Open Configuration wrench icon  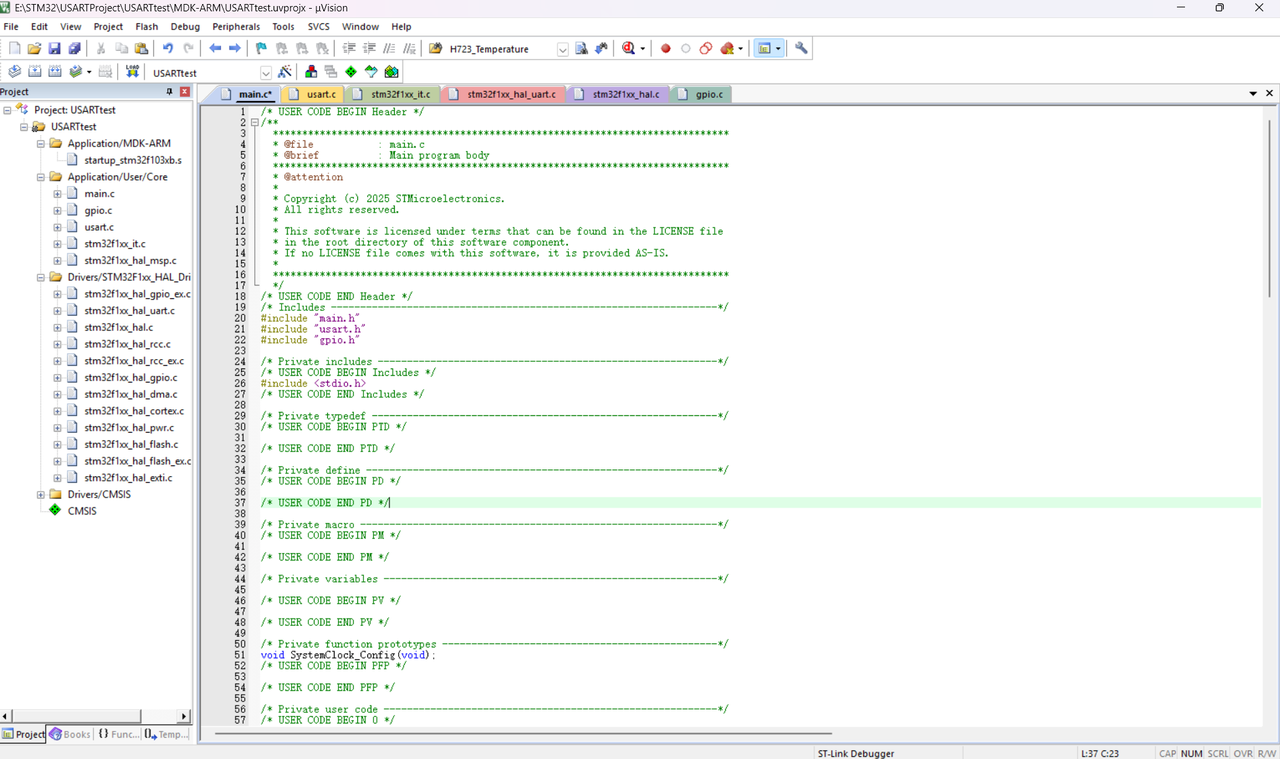(x=801, y=48)
